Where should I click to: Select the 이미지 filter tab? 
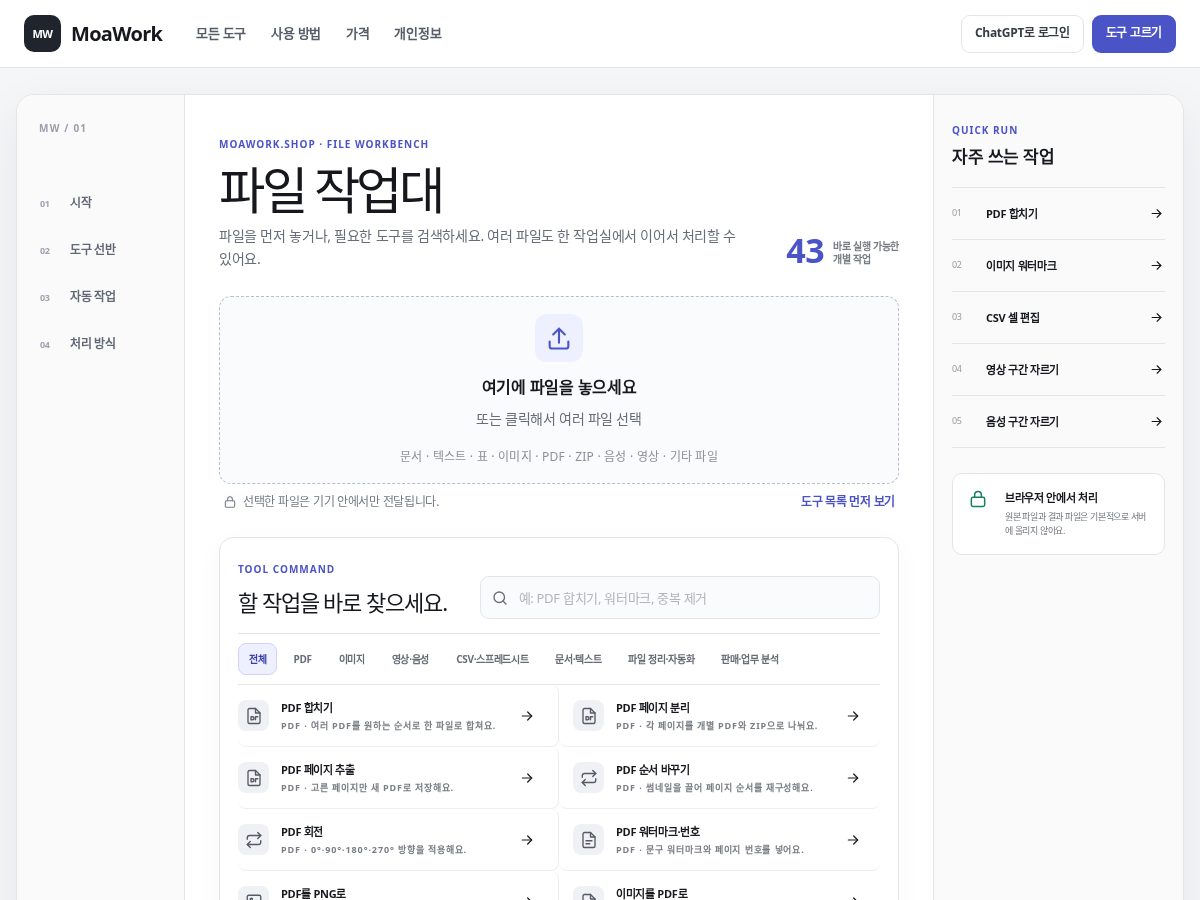(x=352, y=659)
